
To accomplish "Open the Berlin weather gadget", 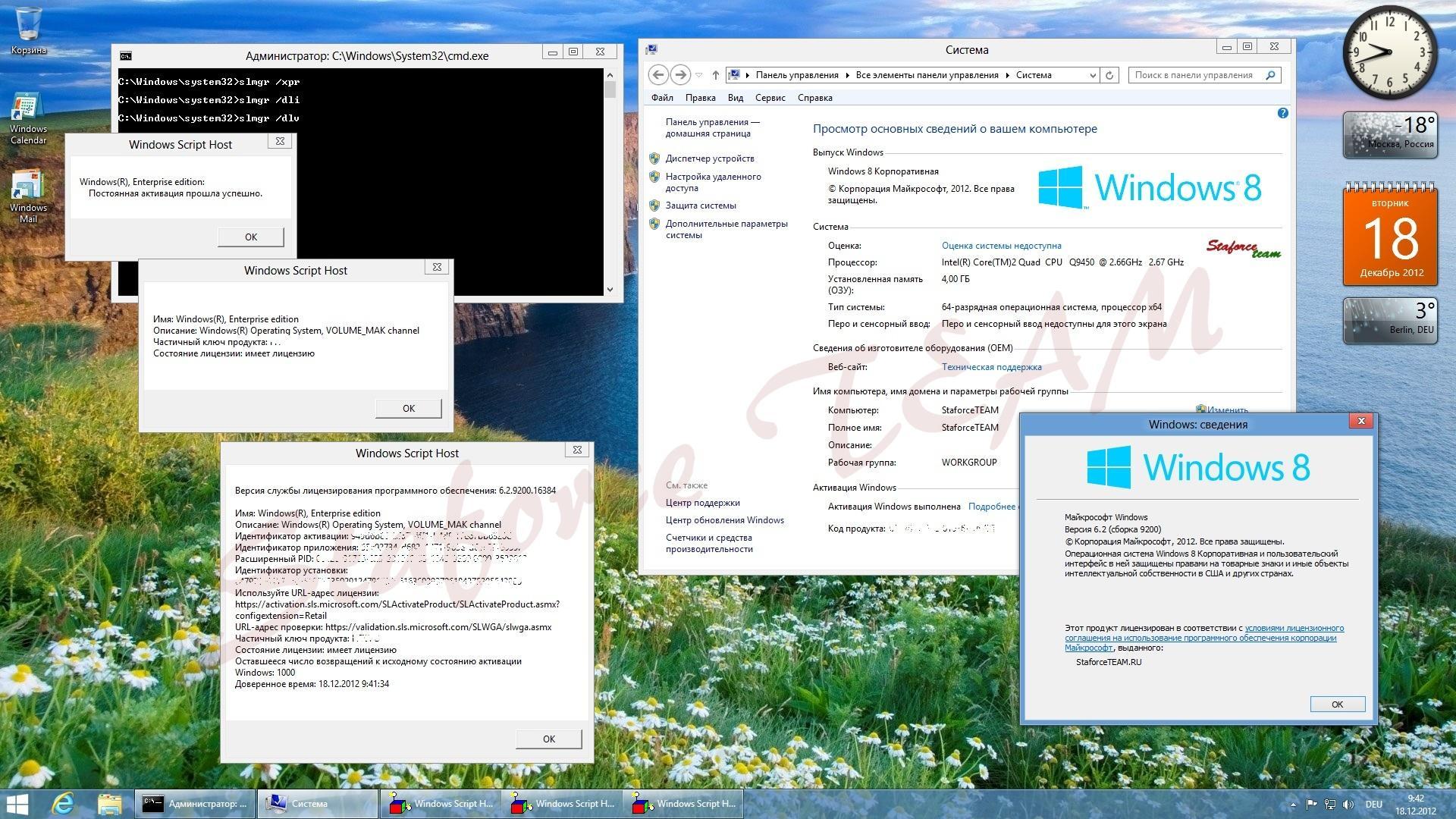I will pyautogui.click(x=1390, y=320).
